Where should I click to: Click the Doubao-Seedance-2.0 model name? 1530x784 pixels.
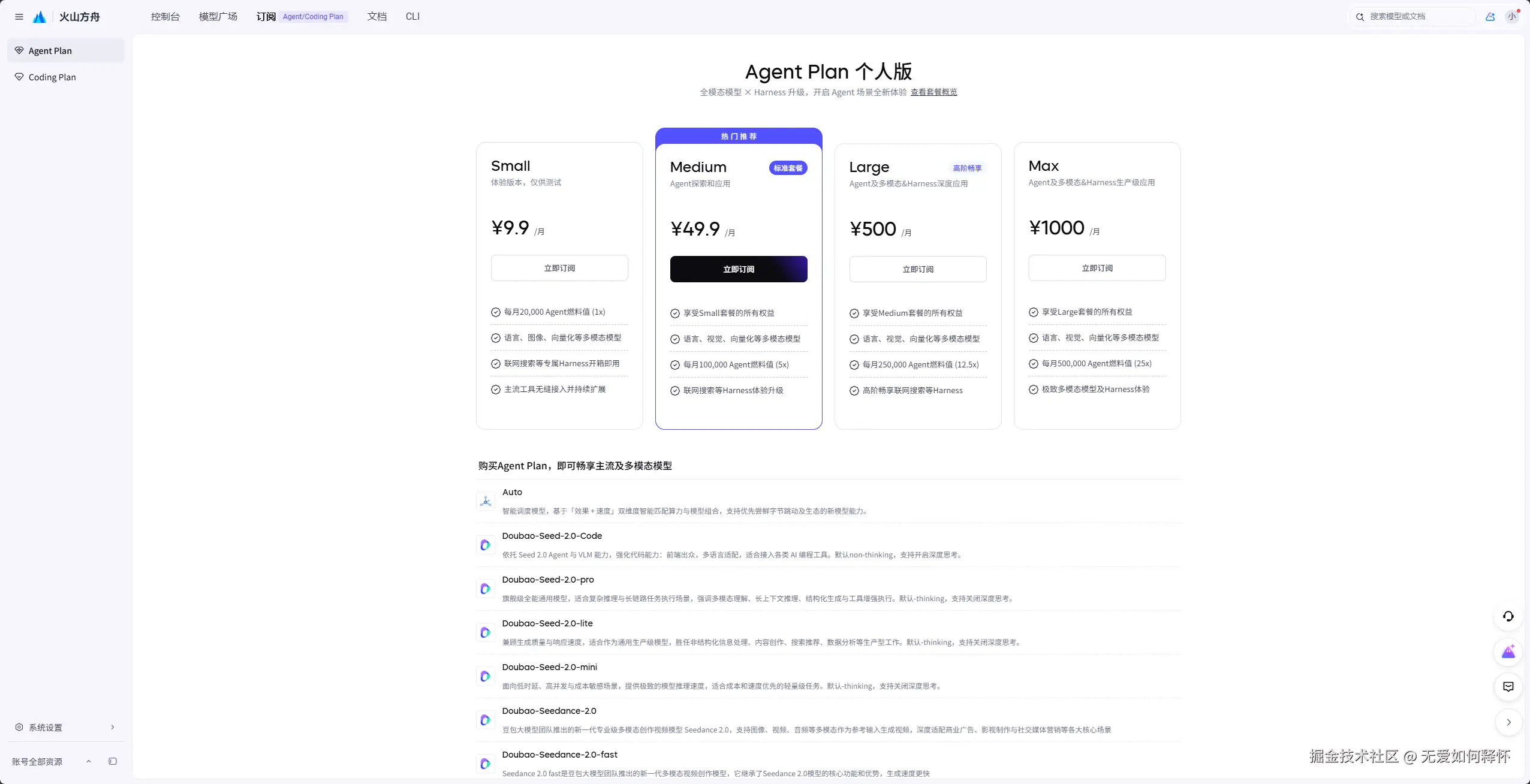549,711
